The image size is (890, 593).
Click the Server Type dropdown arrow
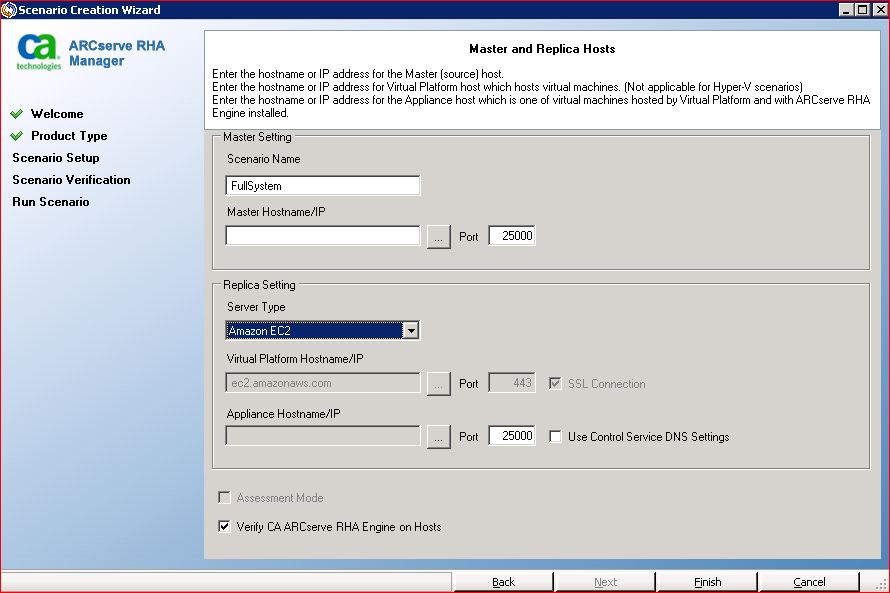(410, 329)
